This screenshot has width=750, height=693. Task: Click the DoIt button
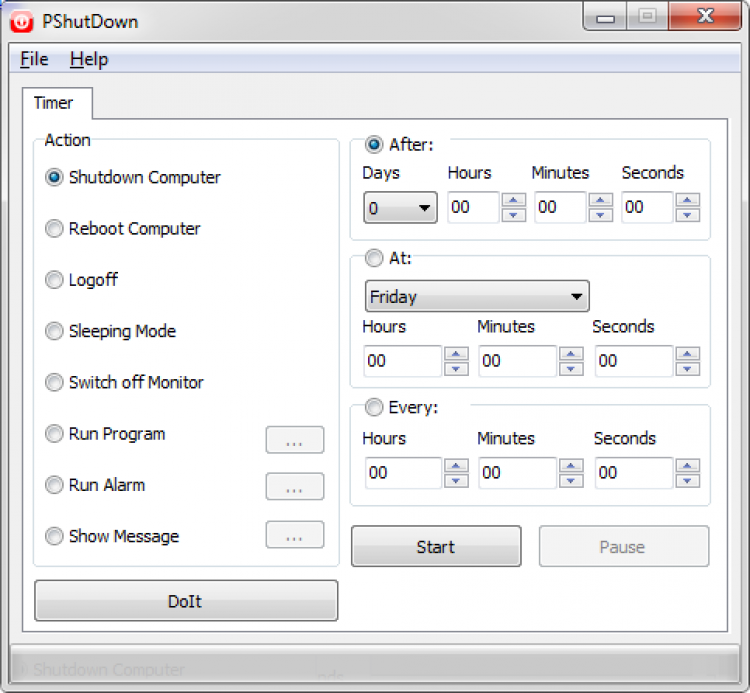point(186,601)
